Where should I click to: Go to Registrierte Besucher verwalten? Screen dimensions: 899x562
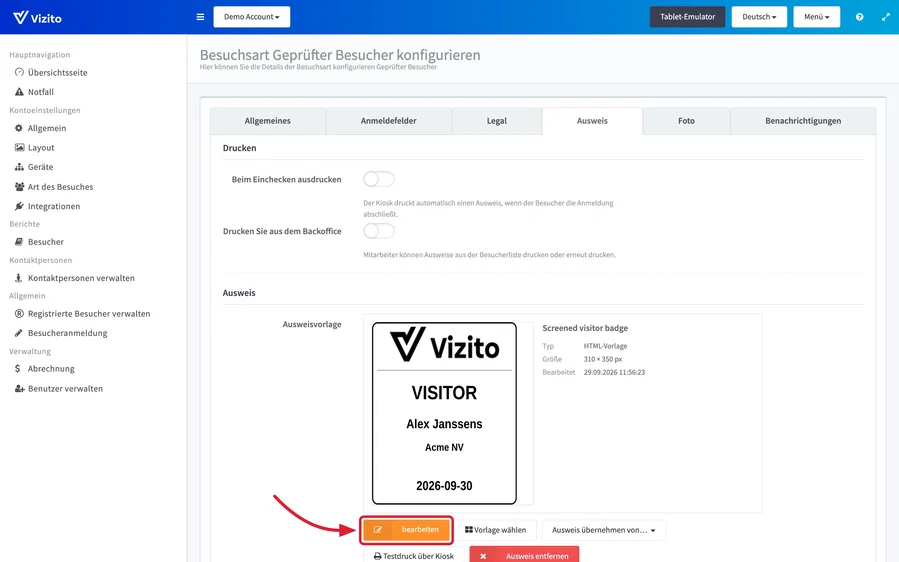(x=89, y=313)
